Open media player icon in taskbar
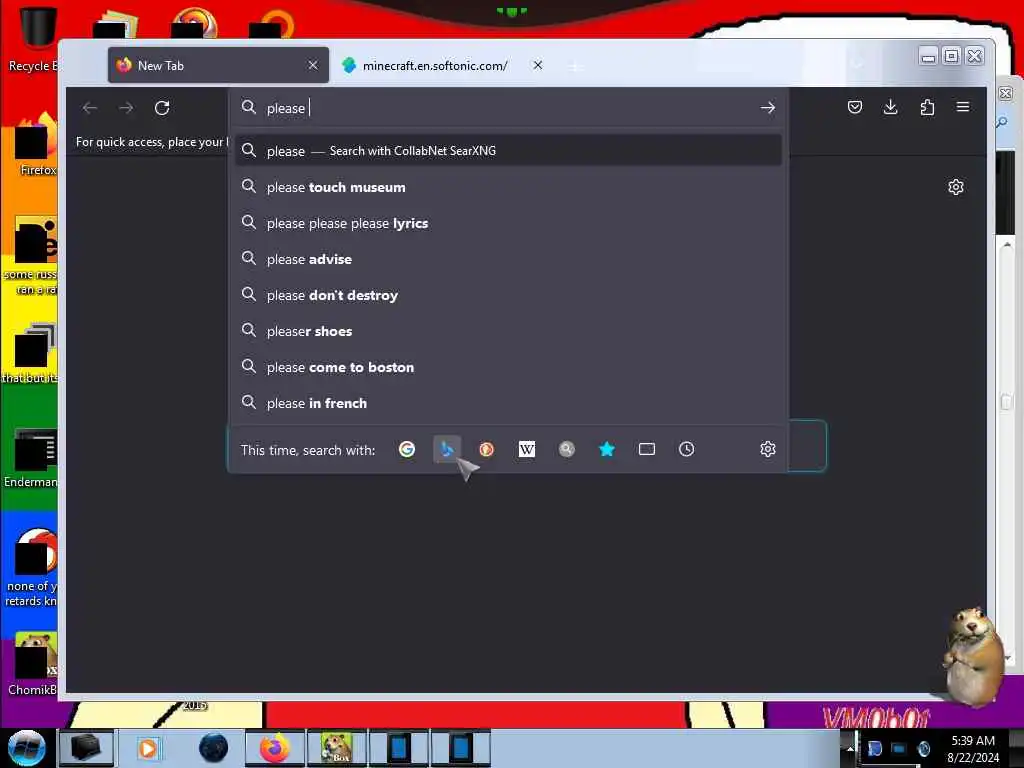Viewport: 1024px width, 768px height. coord(148,748)
